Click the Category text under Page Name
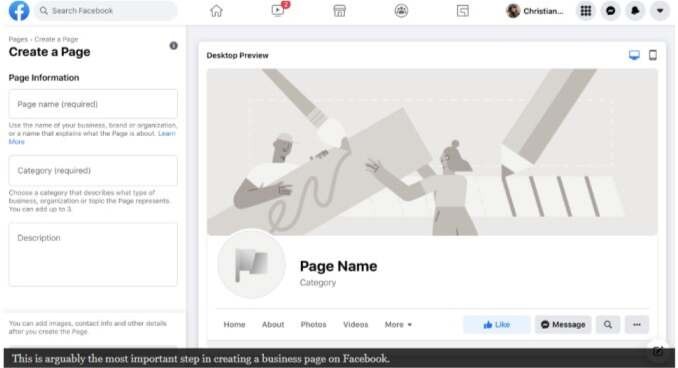Screen dimensions: 678x368 [318, 282]
